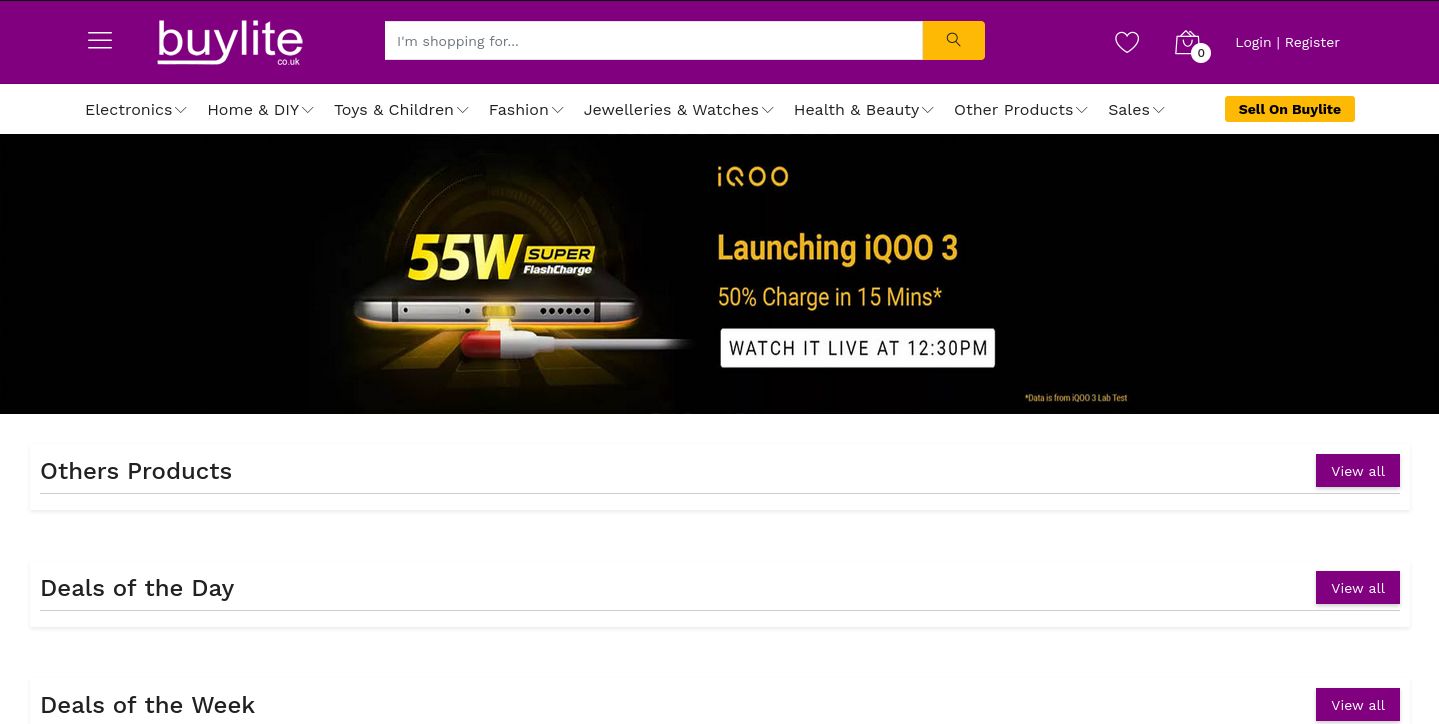Expand the Toys & Children dropdown chevron
The width and height of the screenshot is (1439, 724).
pos(462,111)
